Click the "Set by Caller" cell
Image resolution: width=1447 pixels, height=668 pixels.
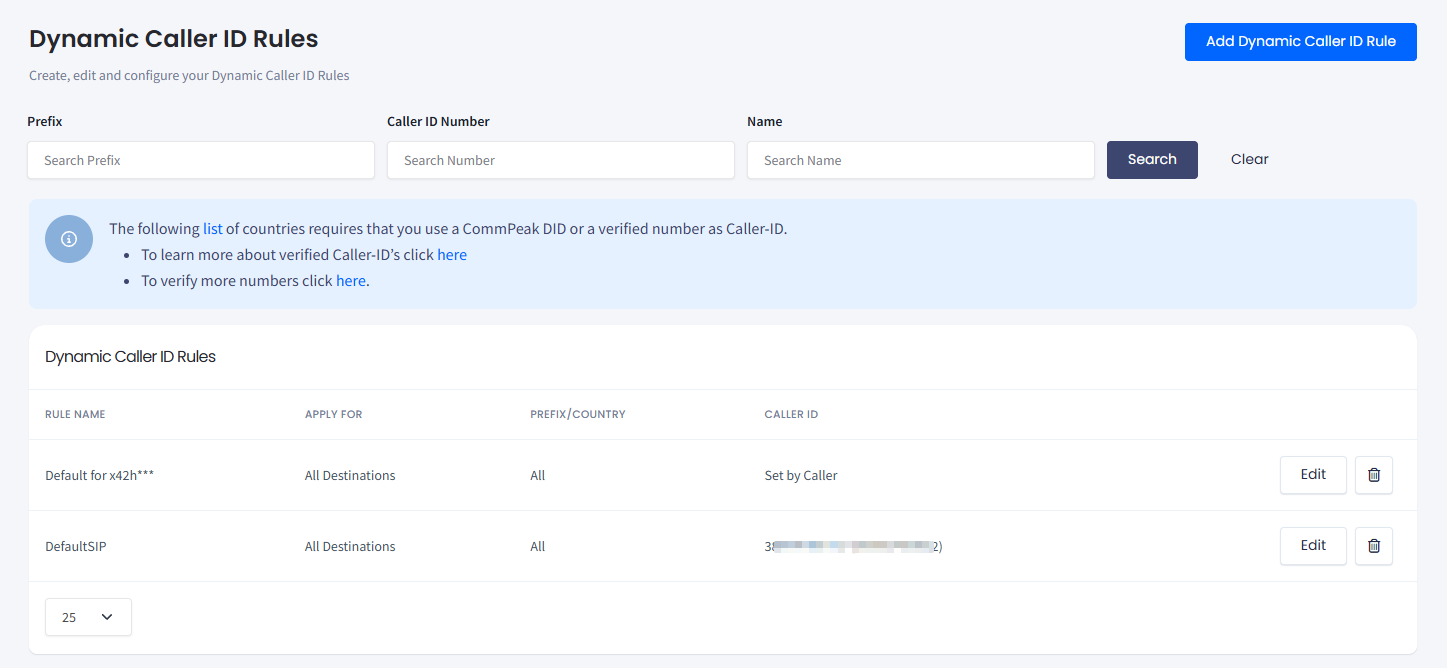tap(801, 476)
